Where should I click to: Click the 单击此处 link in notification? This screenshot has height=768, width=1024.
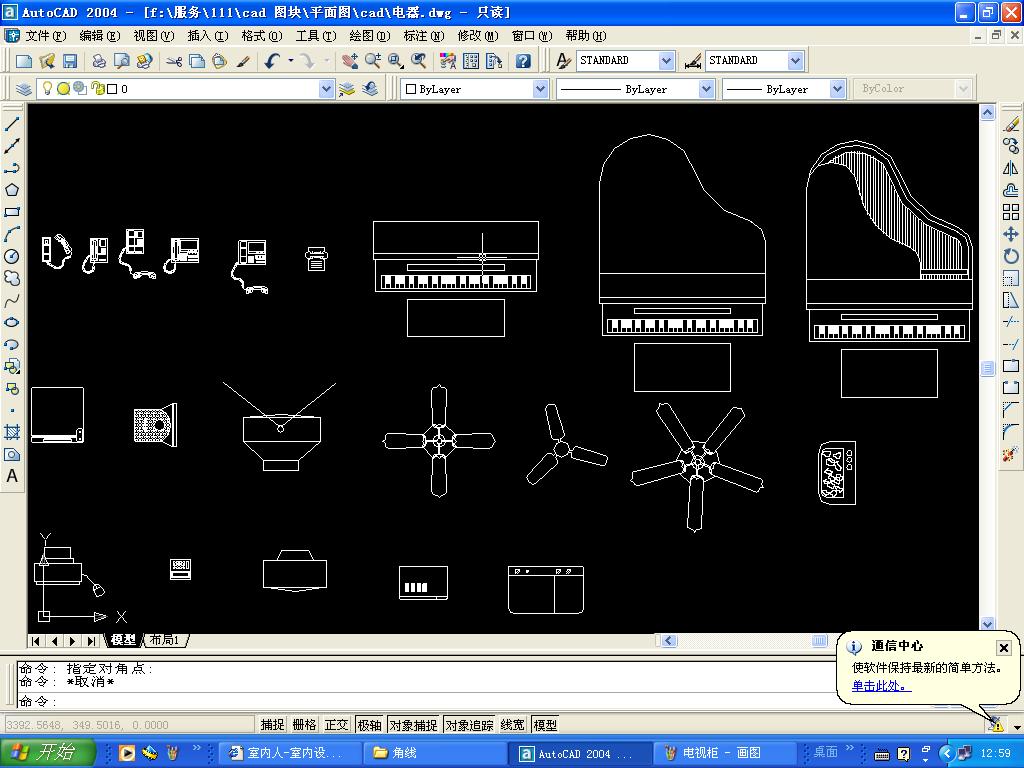[x=881, y=686]
